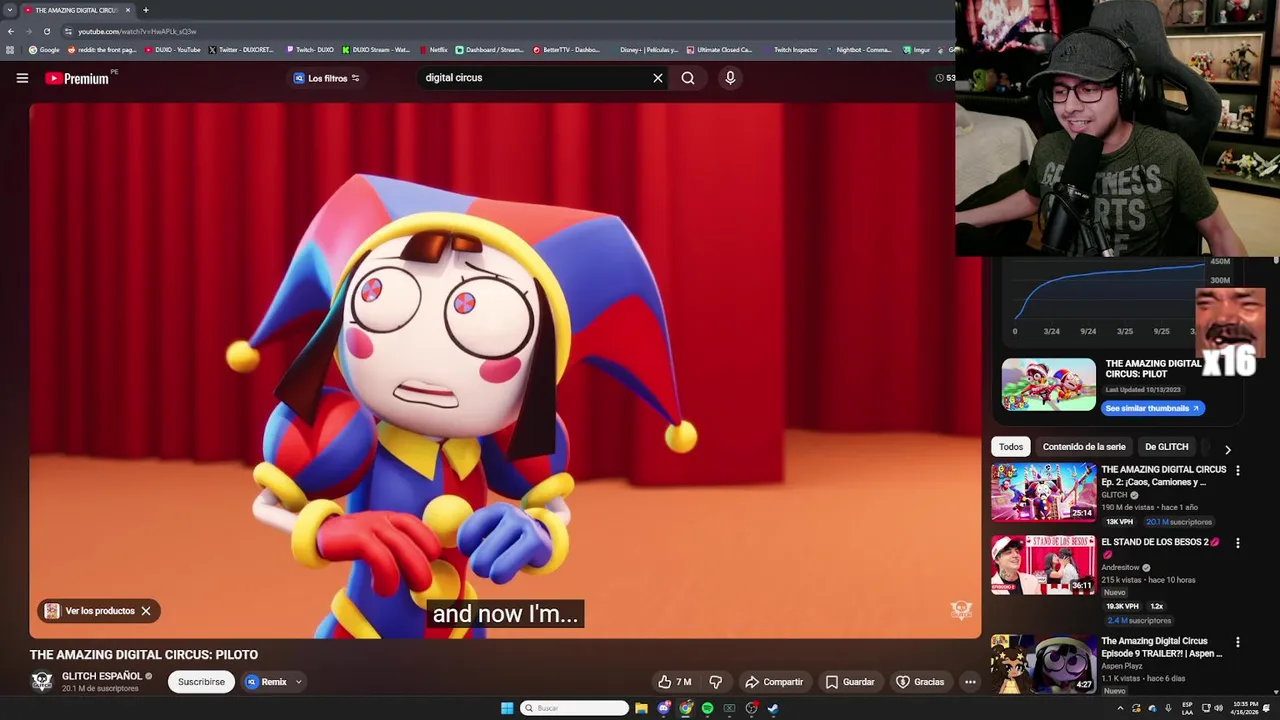Viewport: 1280px width, 720px height.
Task: Open options for Ep. 2 video
Action: pyautogui.click(x=1238, y=470)
